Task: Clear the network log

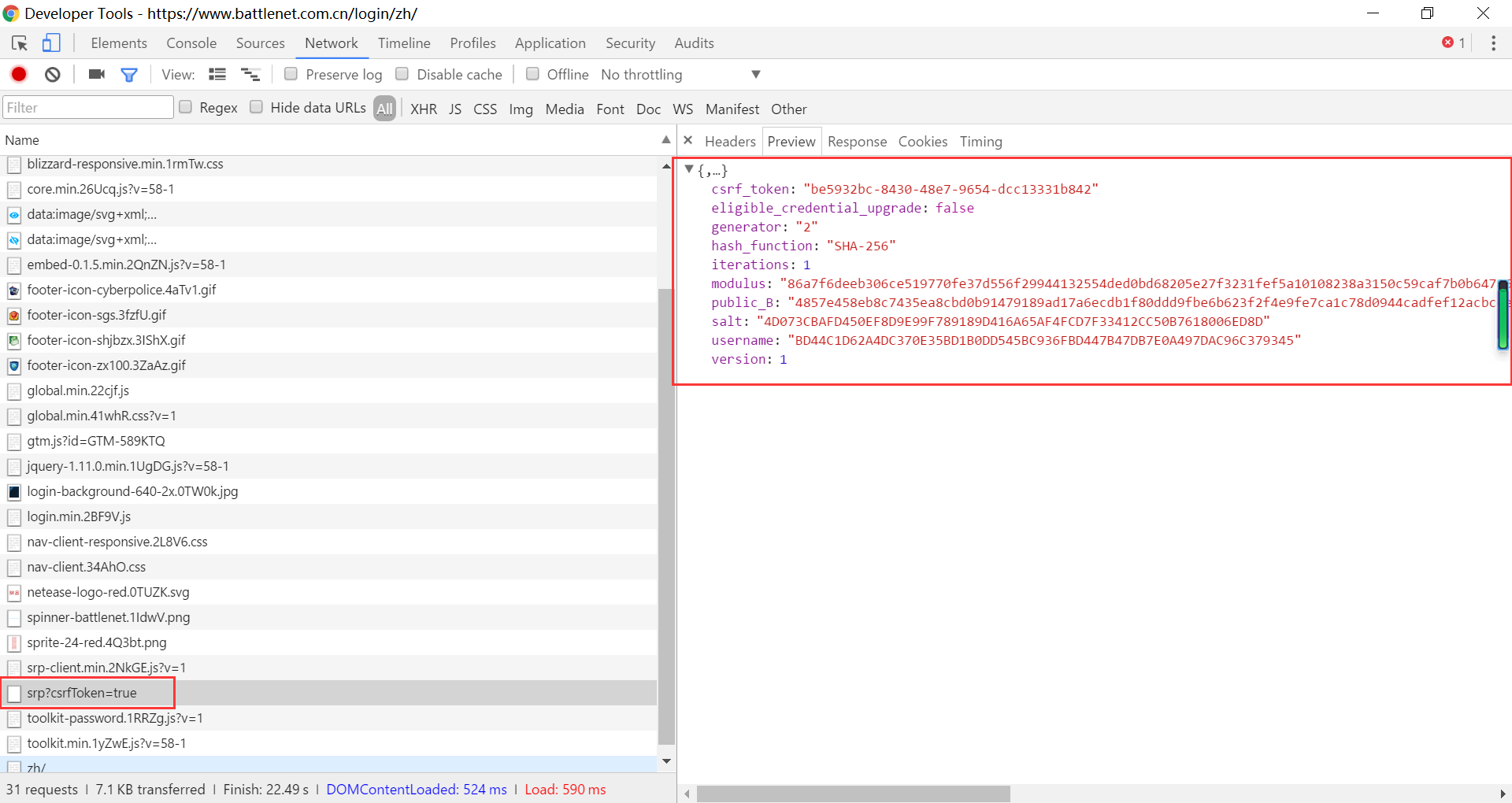Action: coord(53,74)
